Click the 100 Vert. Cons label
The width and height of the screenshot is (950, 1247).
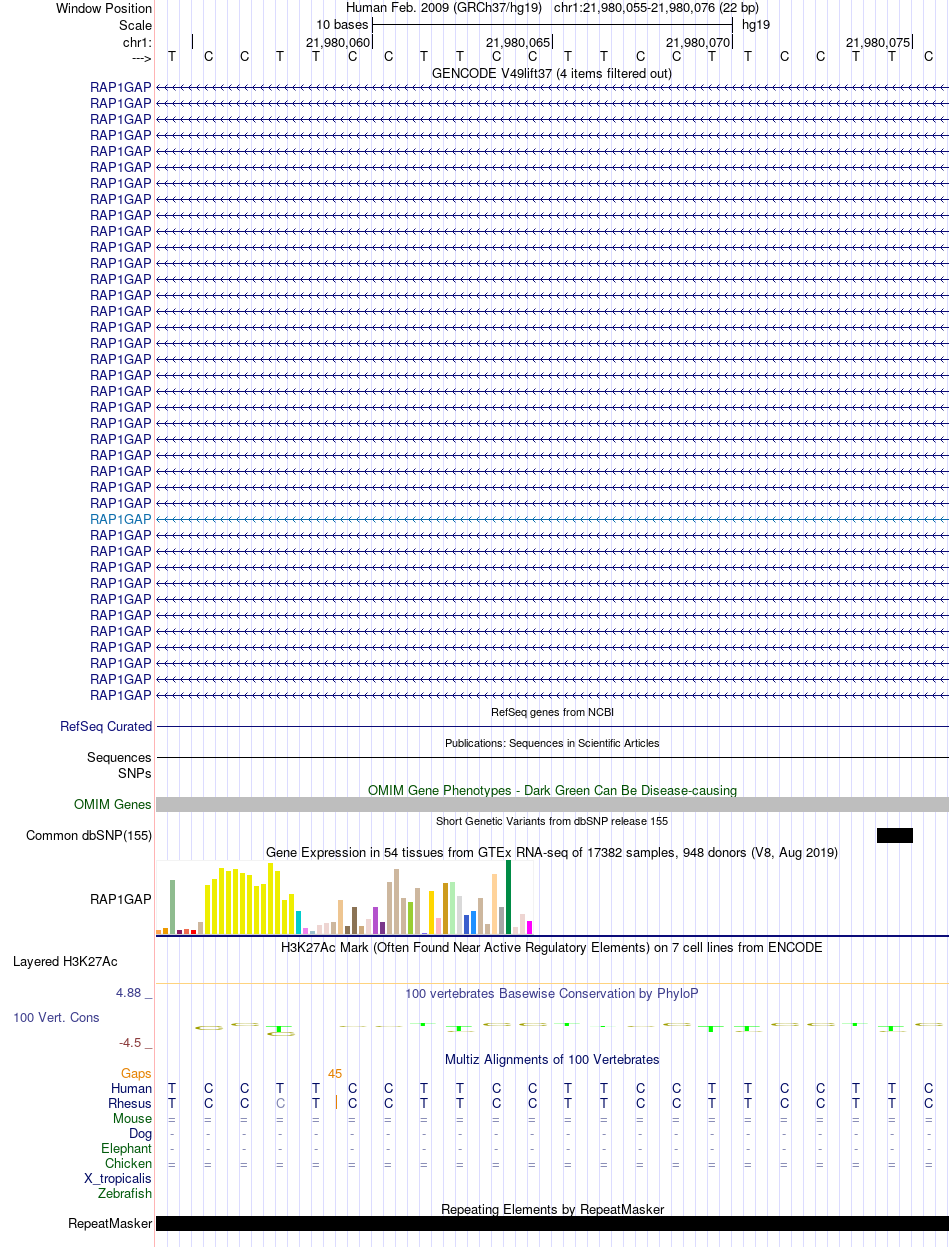coord(56,1017)
